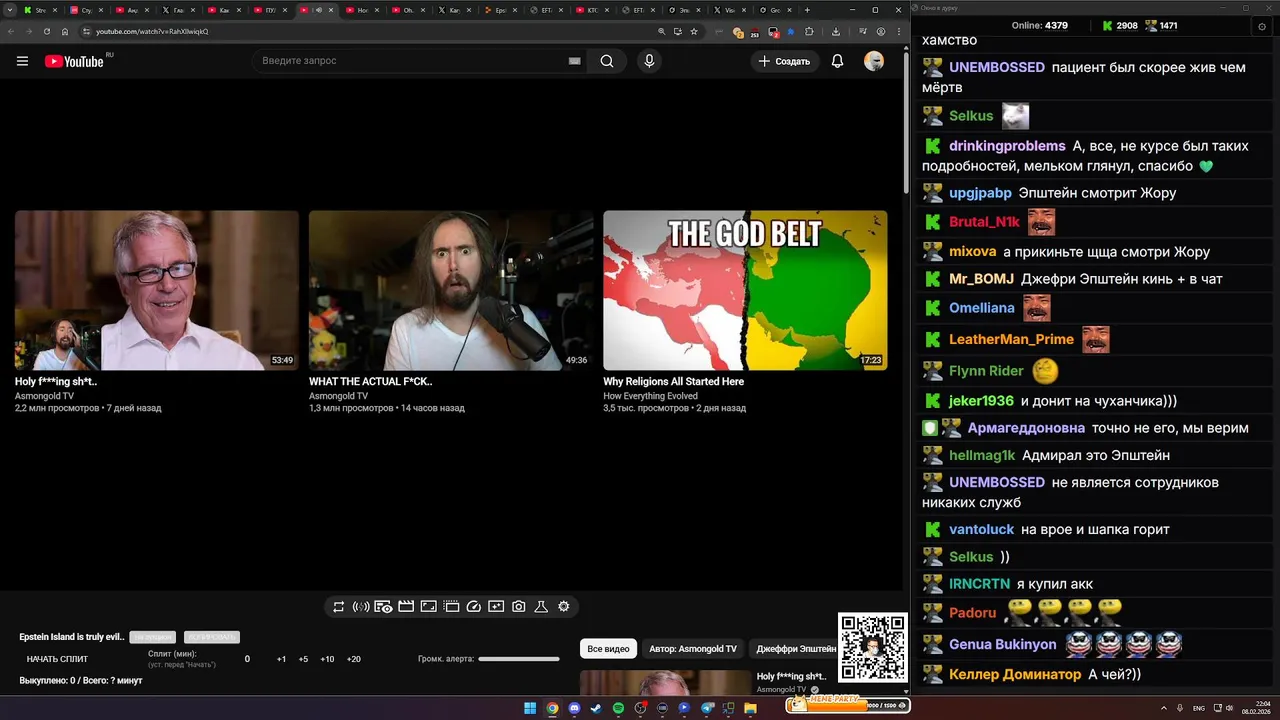1280x720 pixels.
Task: Click username Келлер Доминатор in chat
Action: click(x=1015, y=674)
